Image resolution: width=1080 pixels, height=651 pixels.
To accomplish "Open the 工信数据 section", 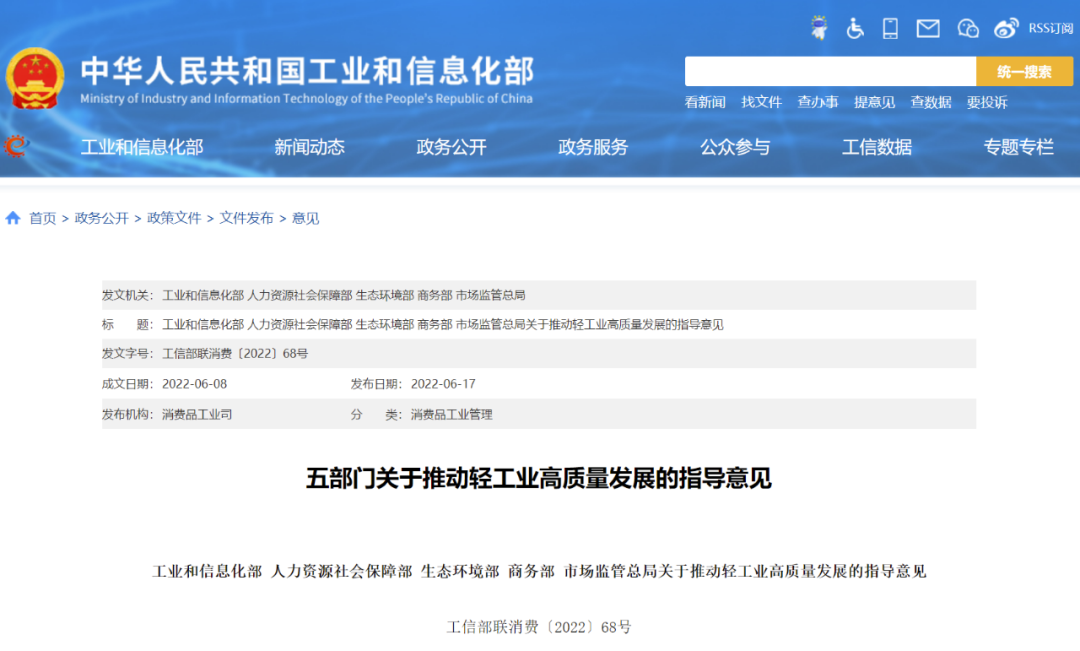I will (876, 147).
